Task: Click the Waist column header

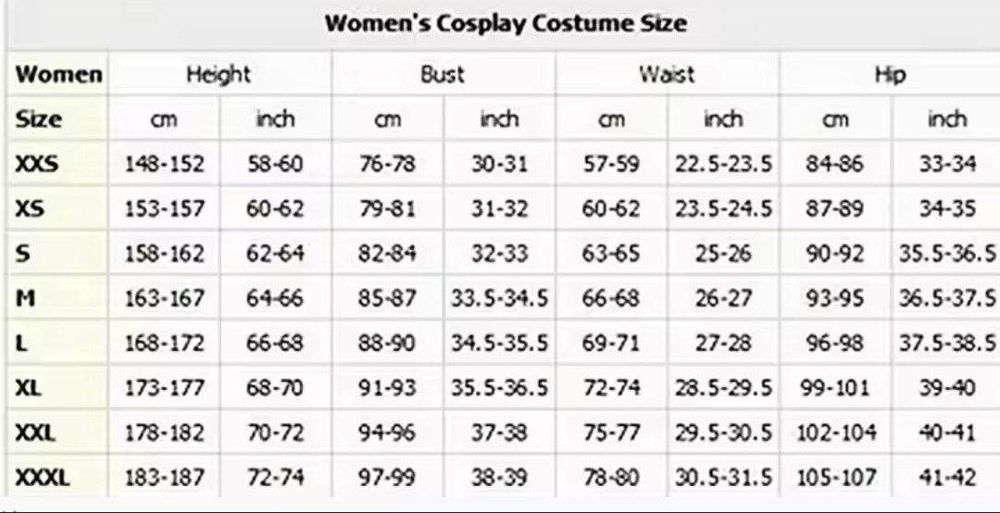Action: point(666,74)
